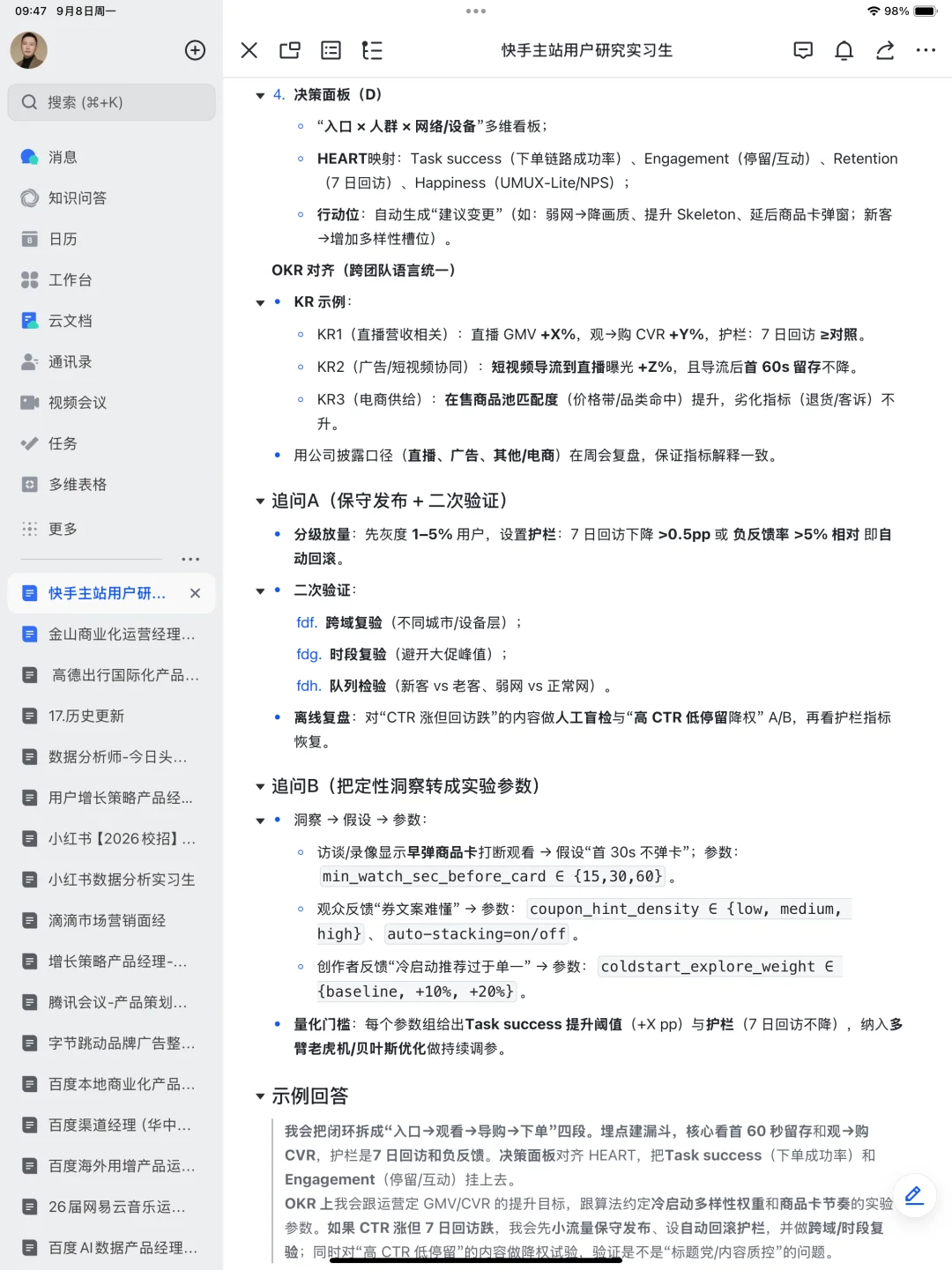The image size is (952, 1270).
Task: Collapse the KR 示例 bullet list
Action: 260,303
